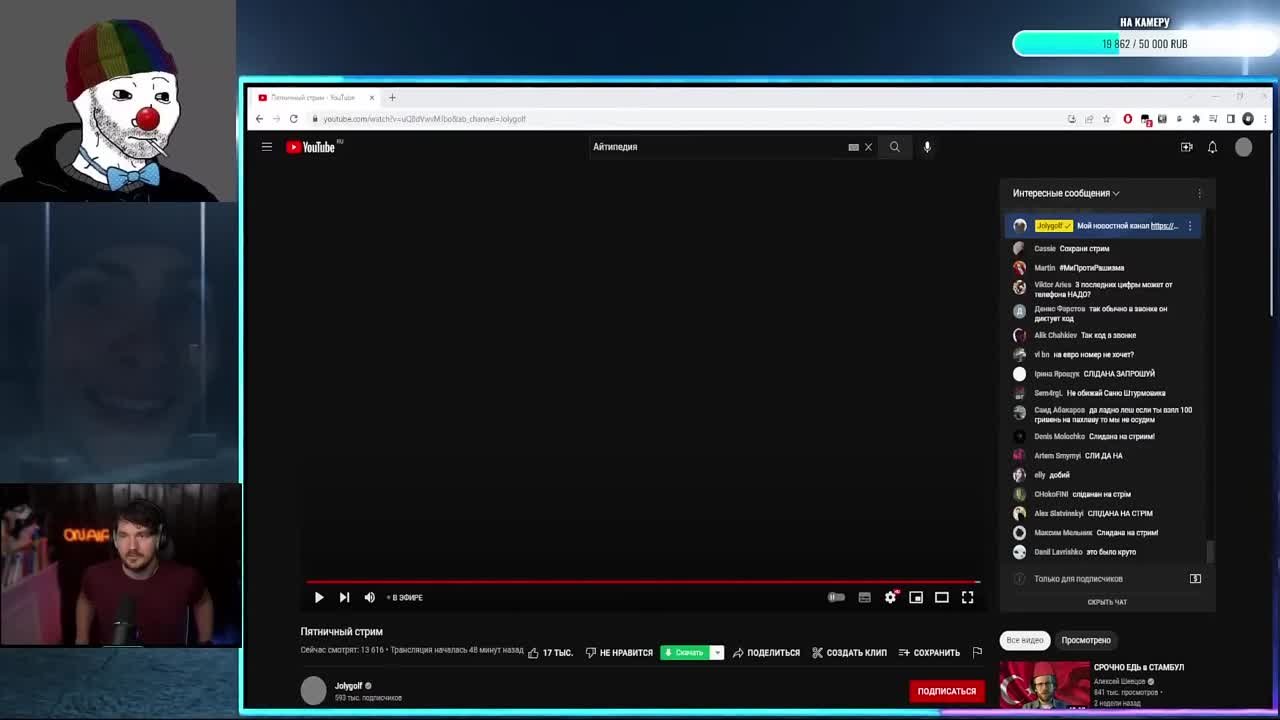The height and width of the screenshot is (720, 1280).
Task: Click the red Подписаться button
Action: coord(946,691)
